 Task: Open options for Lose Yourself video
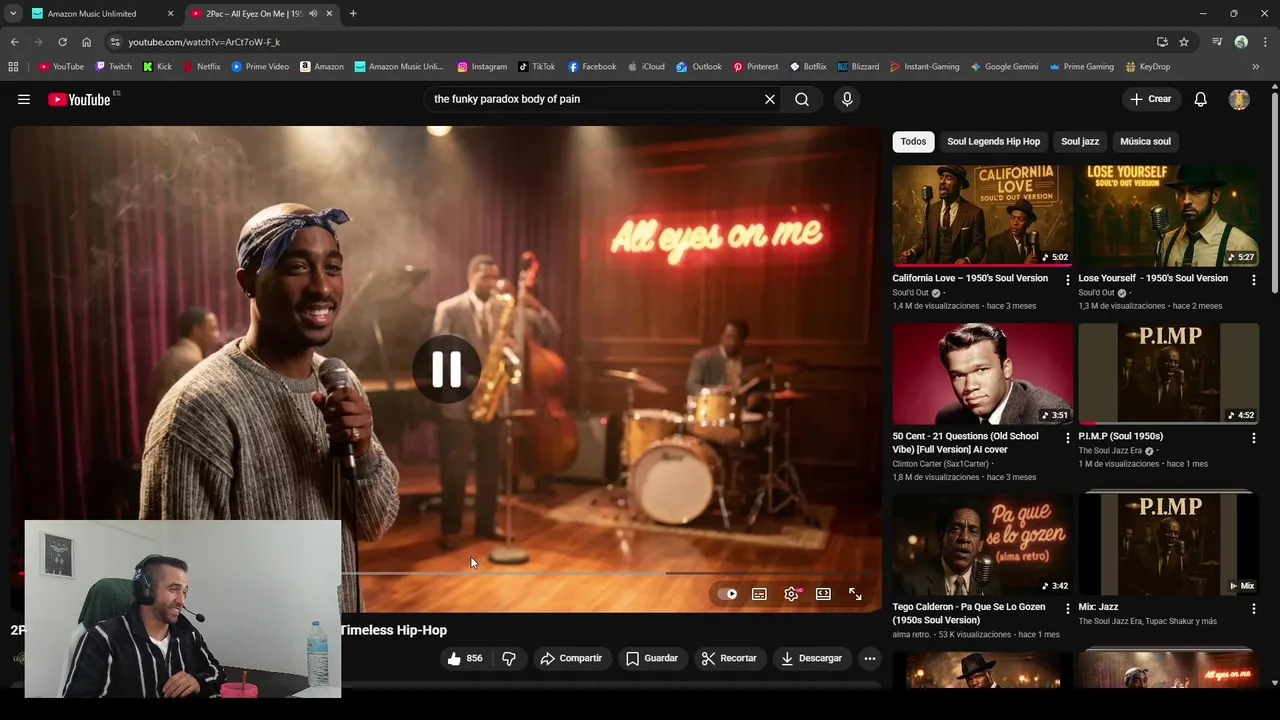pyautogui.click(x=1253, y=280)
